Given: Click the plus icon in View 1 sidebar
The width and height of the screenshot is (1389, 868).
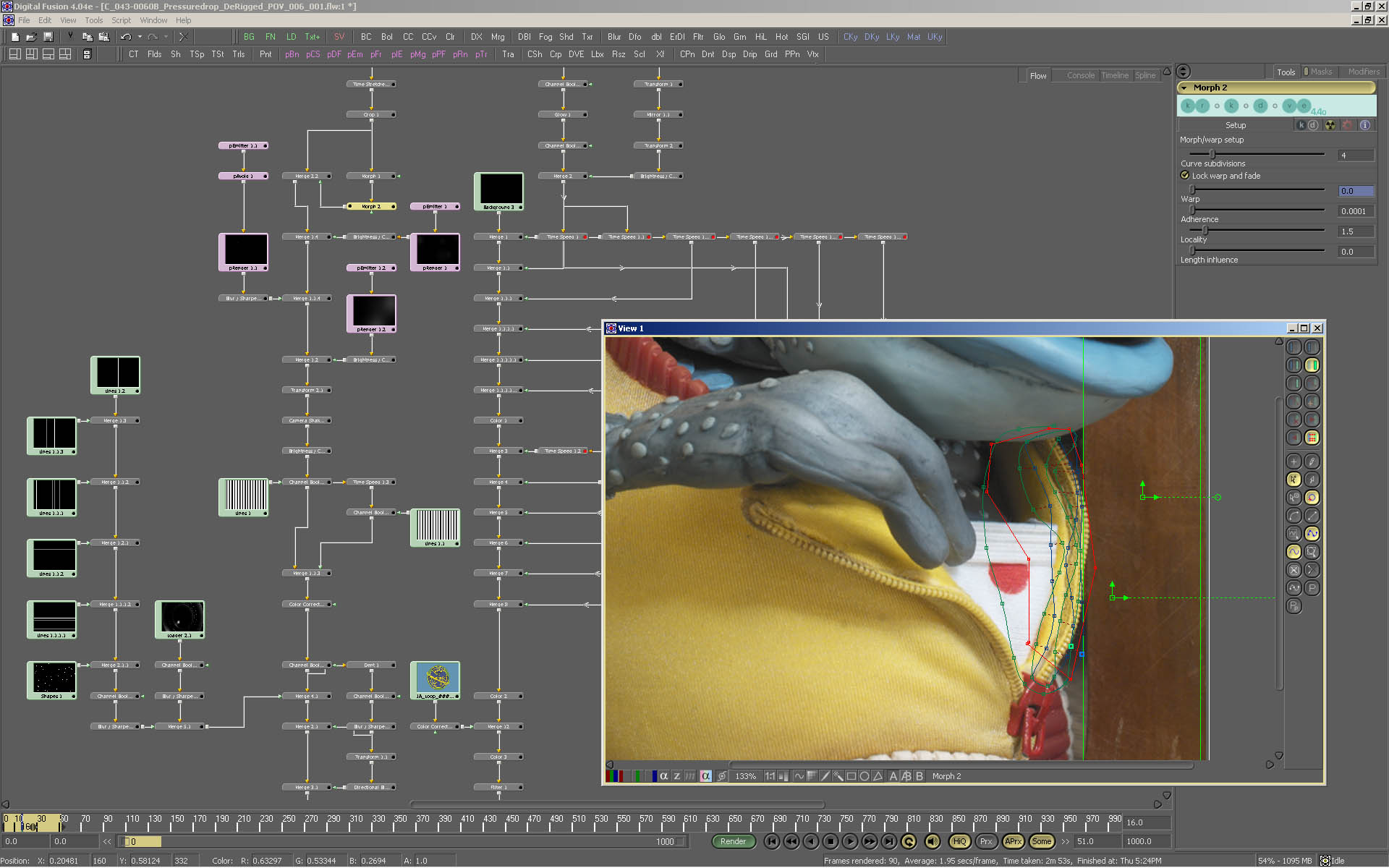Looking at the screenshot, I should [x=1294, y=461].
